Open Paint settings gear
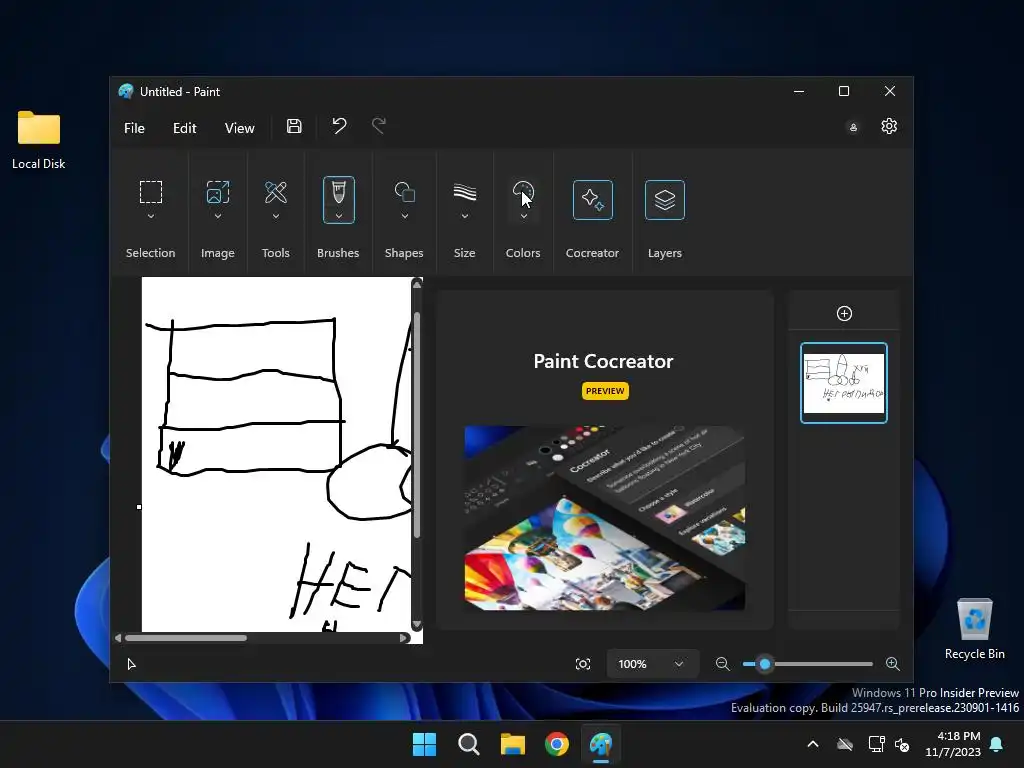1024x768 pixels. (889, 126)
